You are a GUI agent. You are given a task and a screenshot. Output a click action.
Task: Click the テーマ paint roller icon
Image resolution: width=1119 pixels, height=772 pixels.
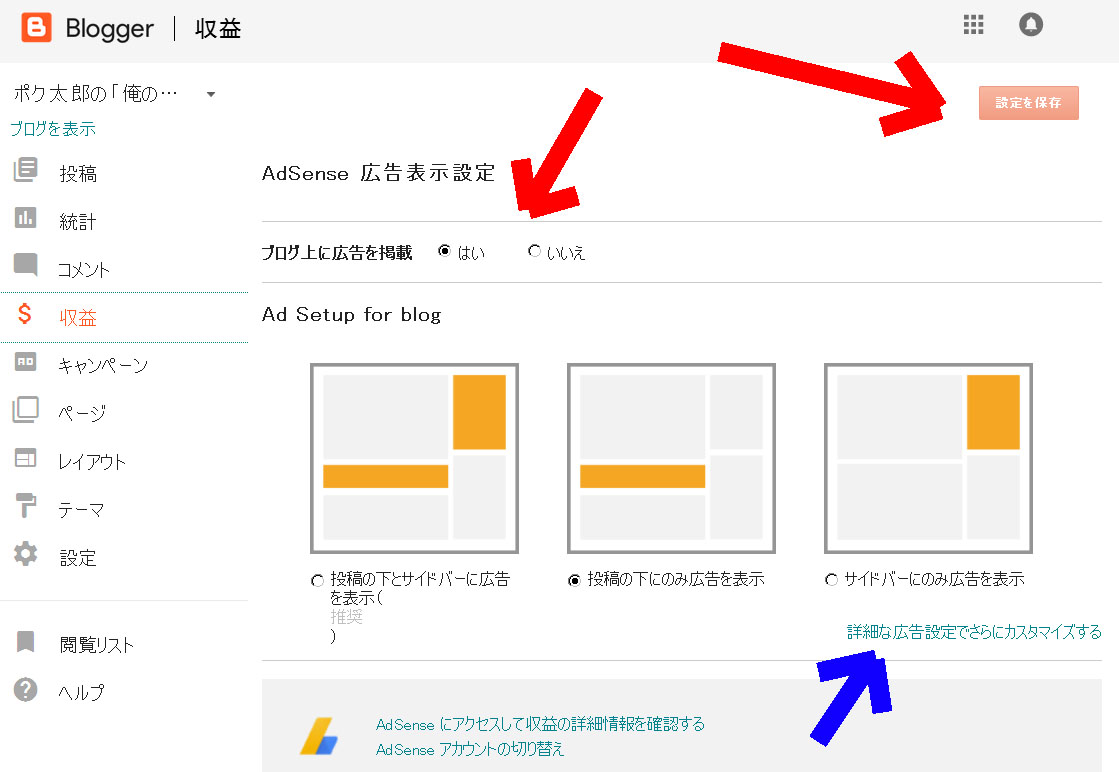pyautogui.click(x=26, y=505)
